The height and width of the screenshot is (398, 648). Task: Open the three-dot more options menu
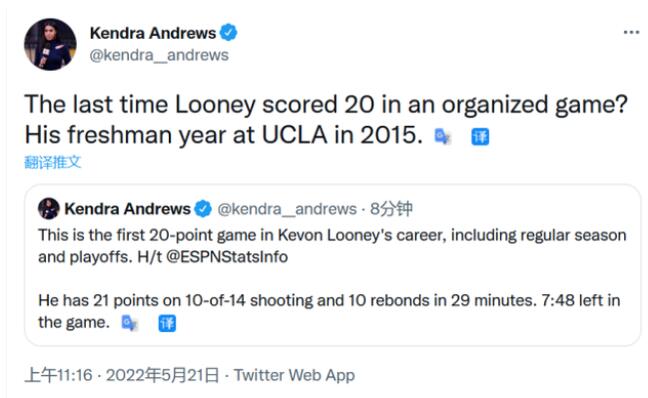(x=631, y=32)
